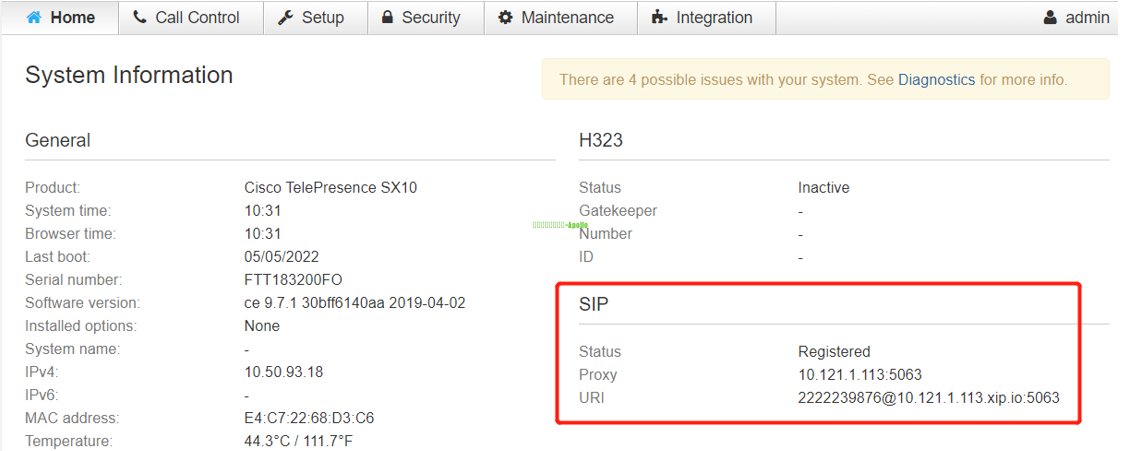Click the Call Control phone icon
Screen dimensions: 1122x451
click(140, 17)
